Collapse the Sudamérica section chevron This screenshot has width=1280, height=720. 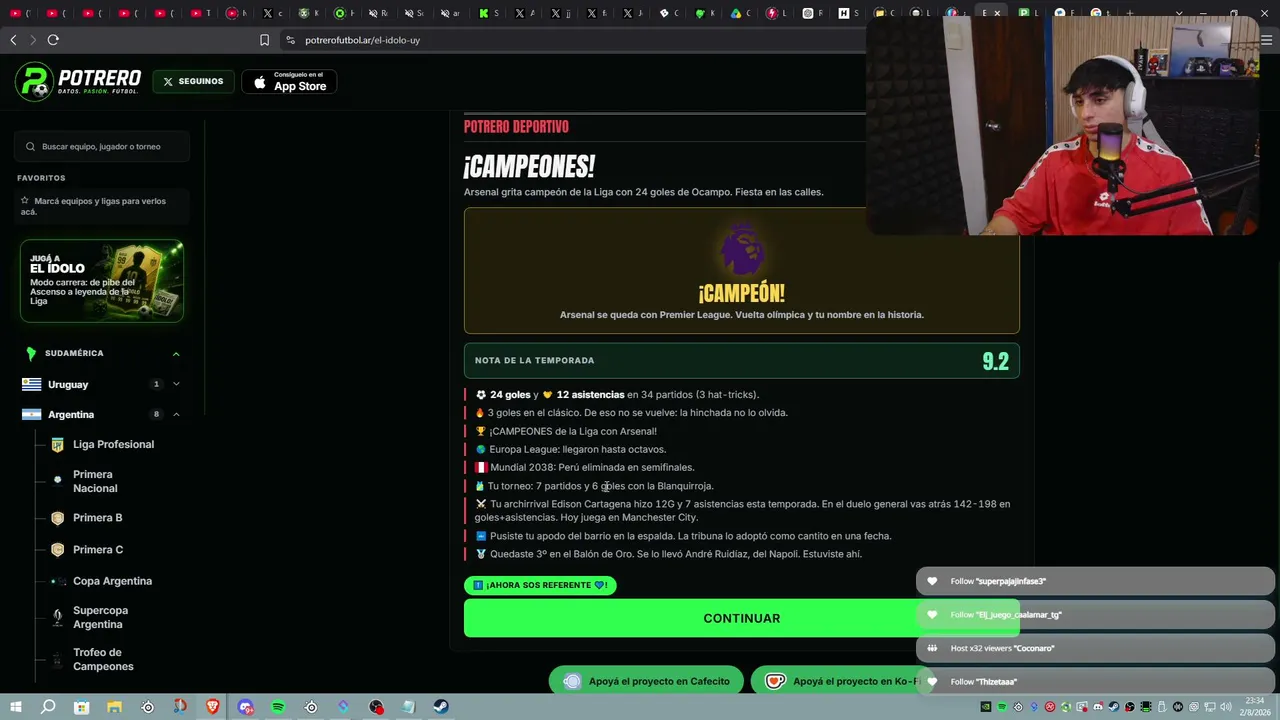(176, 353)
